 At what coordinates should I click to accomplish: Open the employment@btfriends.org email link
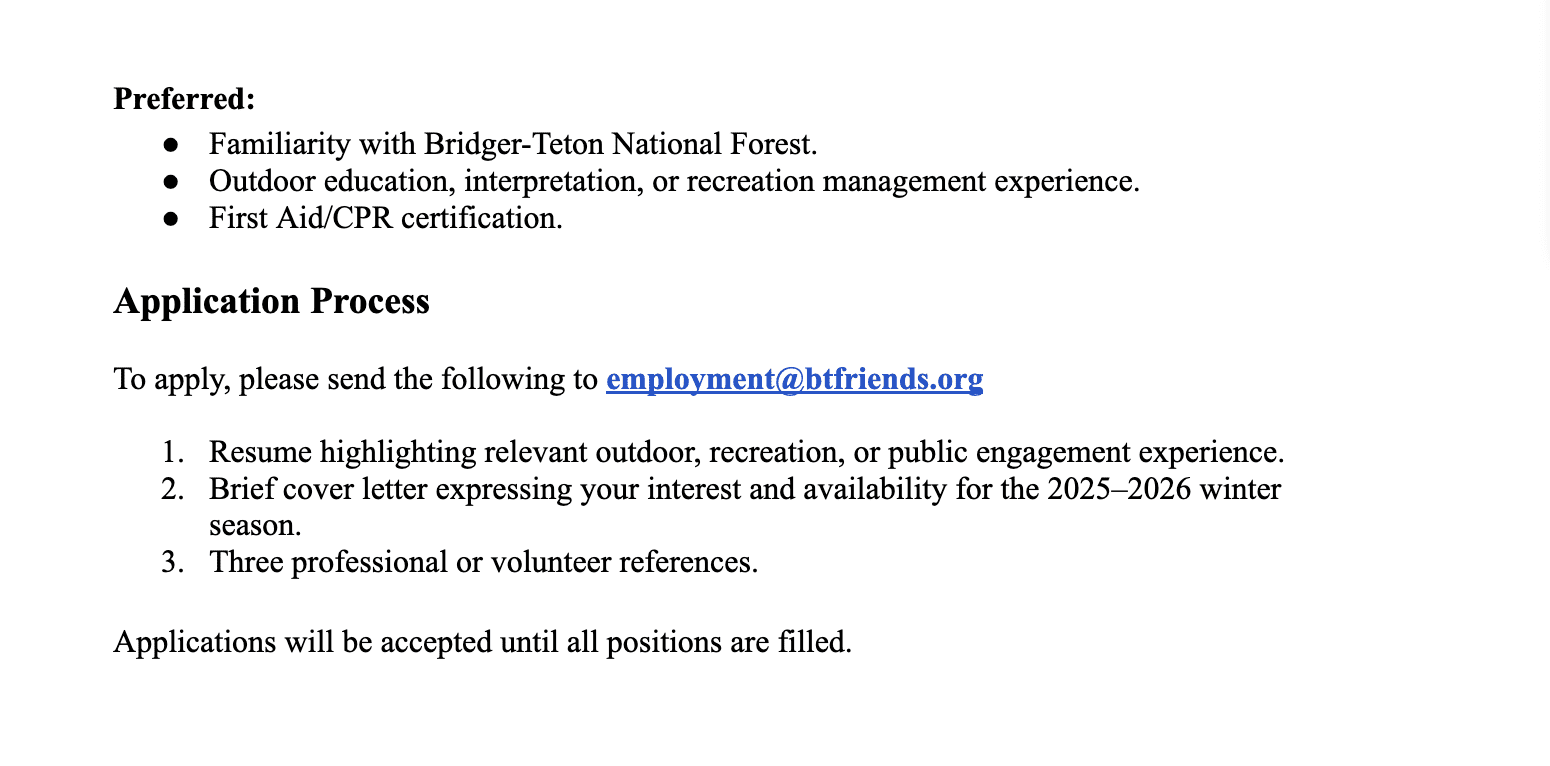click(794, 380)
